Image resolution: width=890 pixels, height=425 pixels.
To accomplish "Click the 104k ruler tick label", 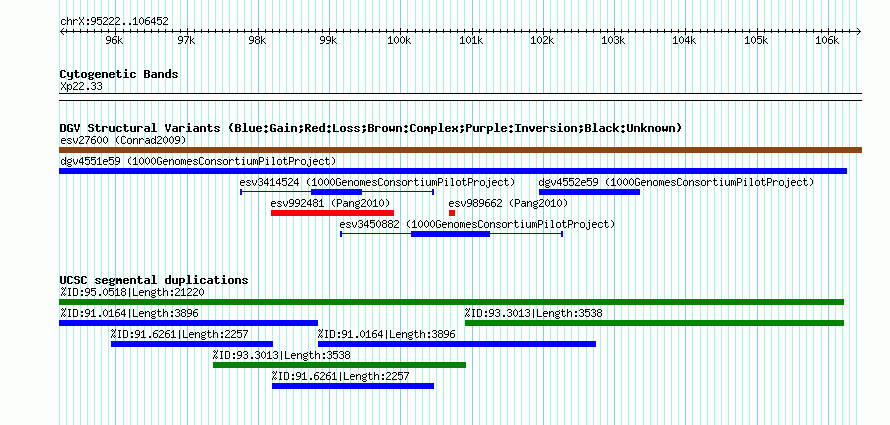I will [685, 41].
